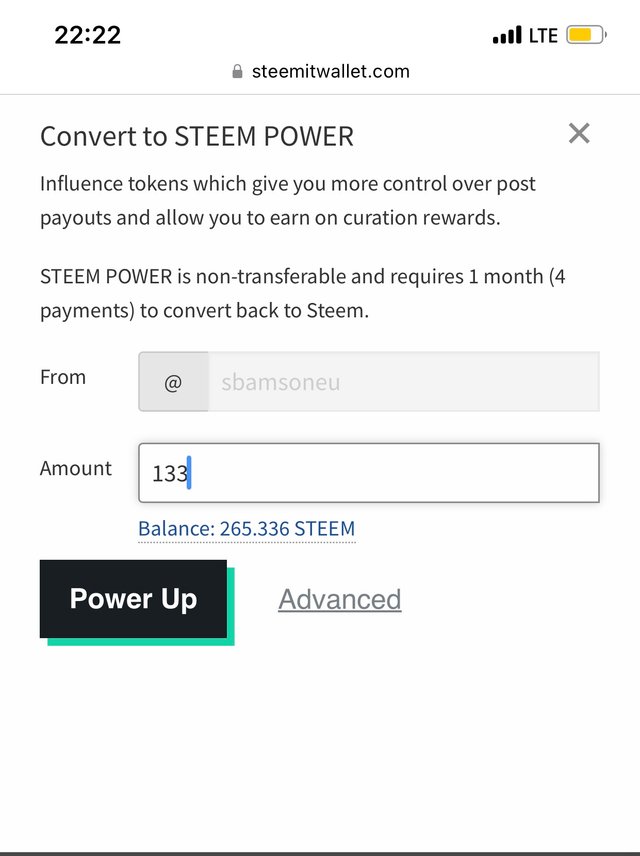
Task: Tap the cellular signal bars icon
Action: [507, 36]
